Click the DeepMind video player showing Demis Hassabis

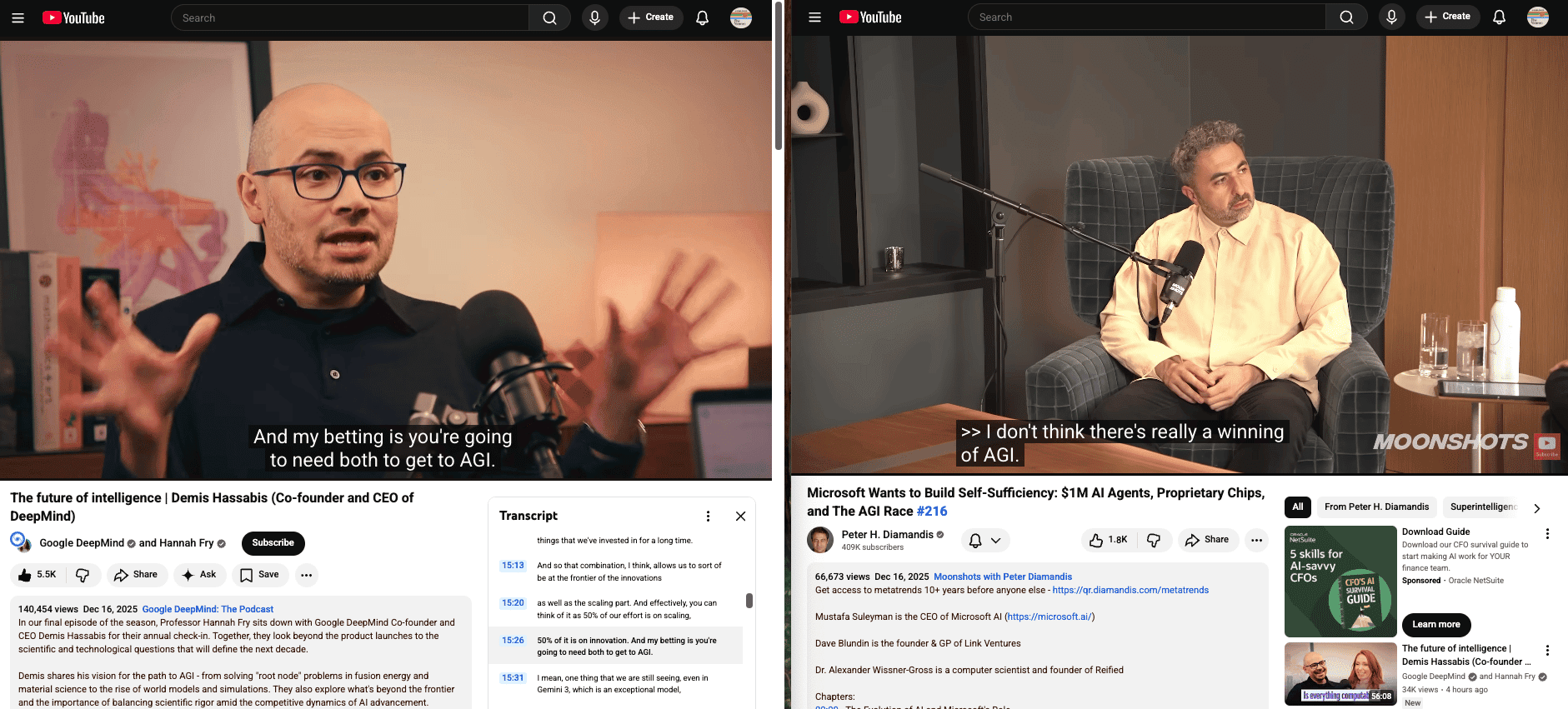(x=386, y=260)
